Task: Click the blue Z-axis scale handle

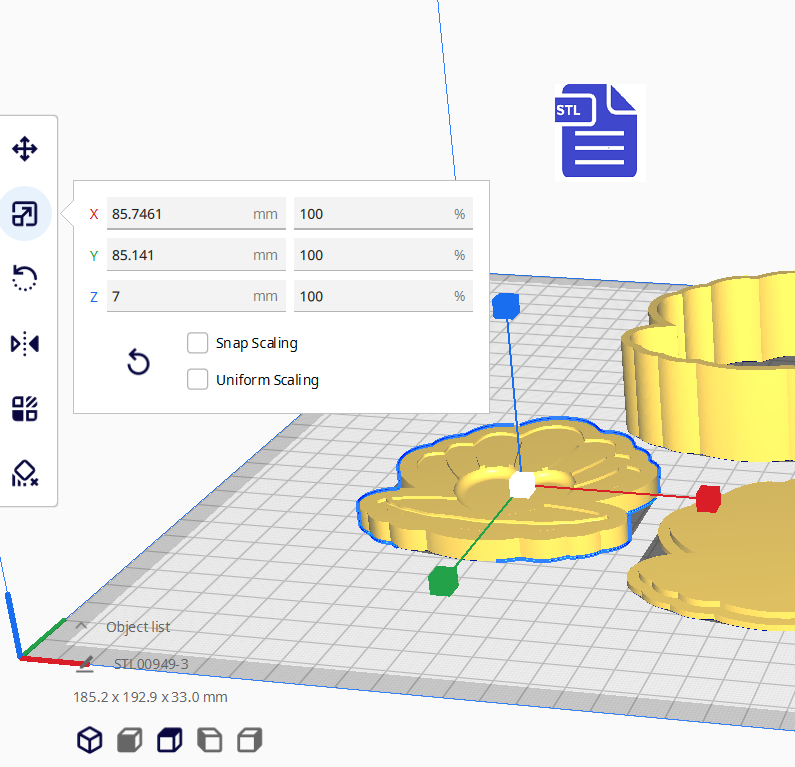Action: 506,306
